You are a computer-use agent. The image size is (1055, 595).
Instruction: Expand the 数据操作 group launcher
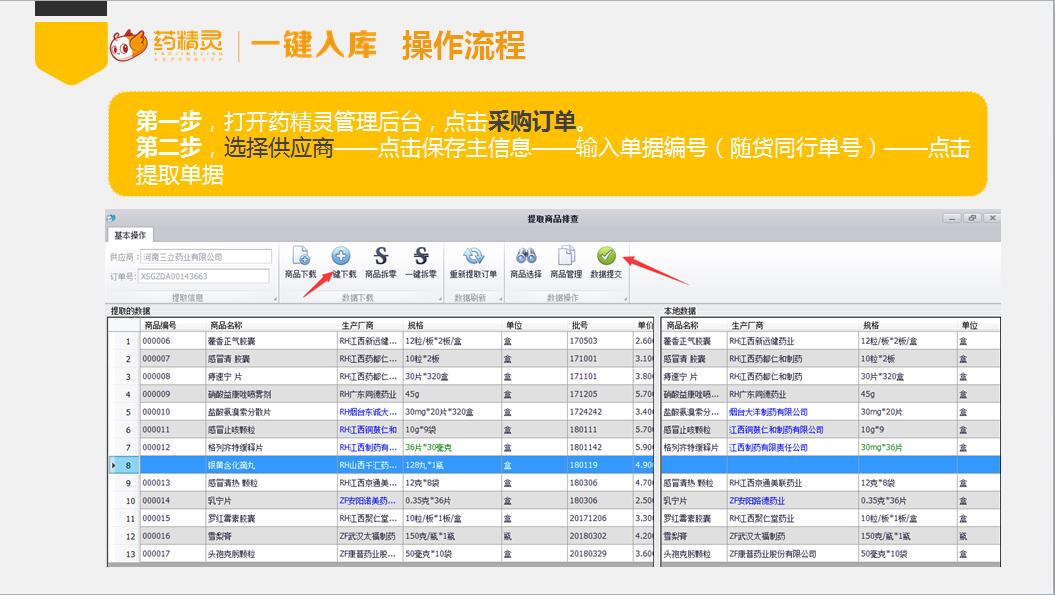pyautogui.click(x=627, y=299)
